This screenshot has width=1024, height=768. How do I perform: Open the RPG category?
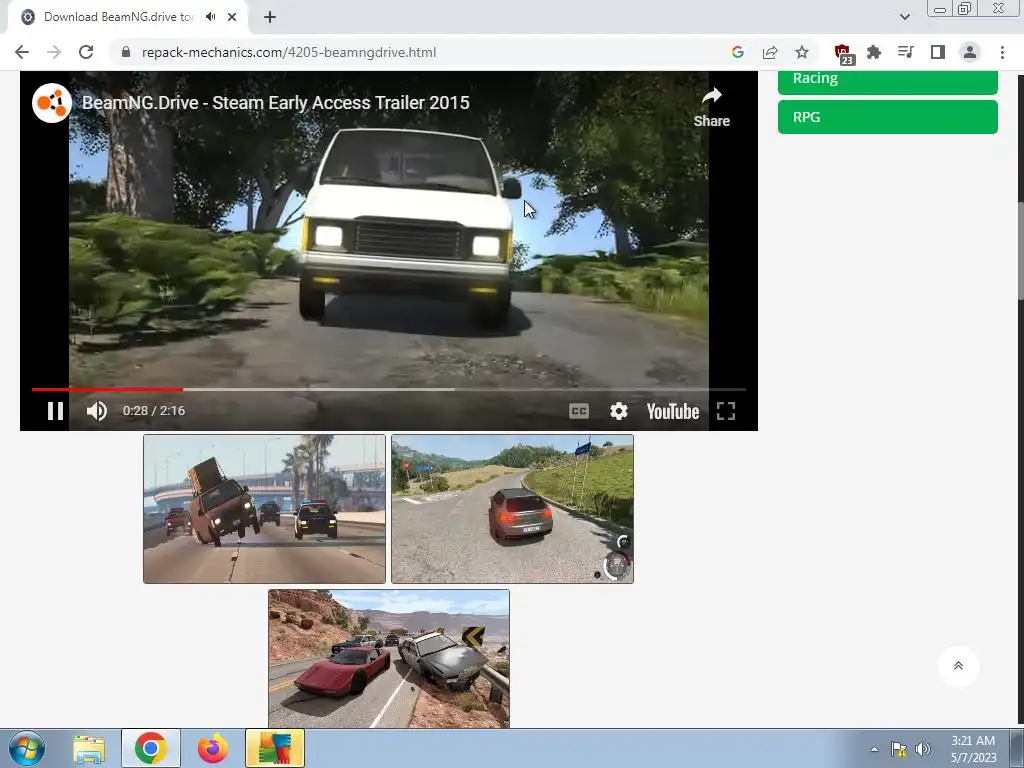pyautogui.click(x=888, y=117)
